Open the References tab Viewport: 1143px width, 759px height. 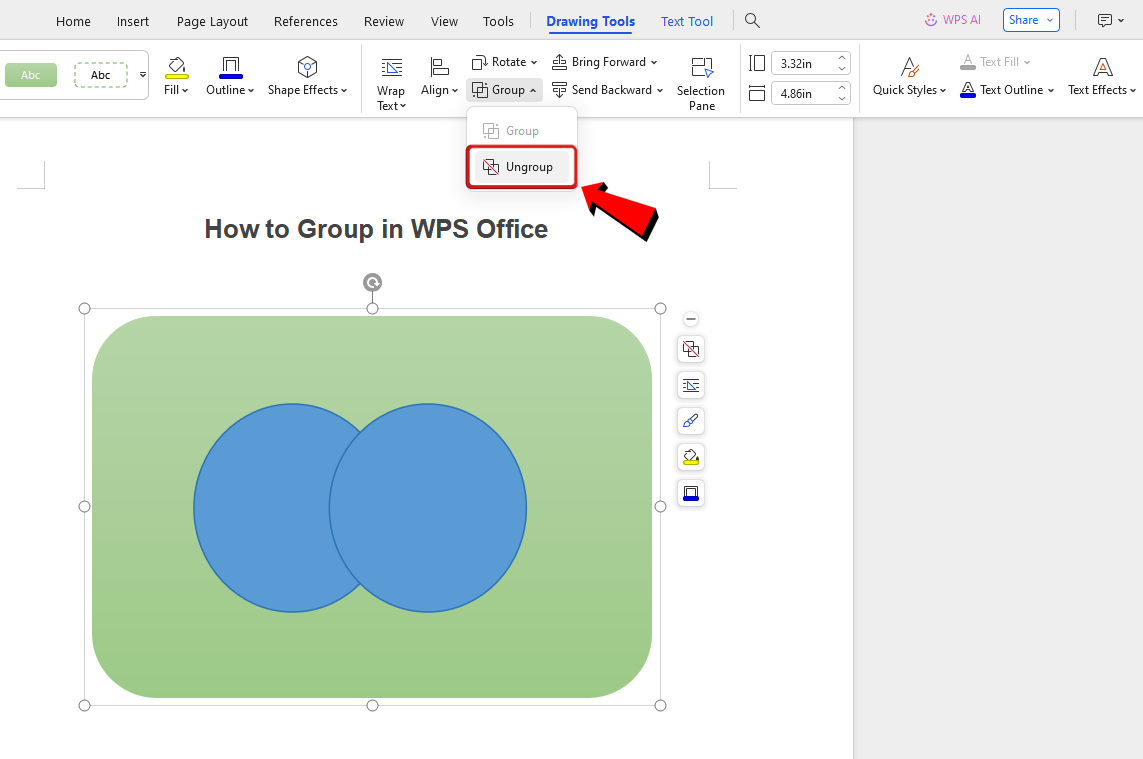[305, 20]
